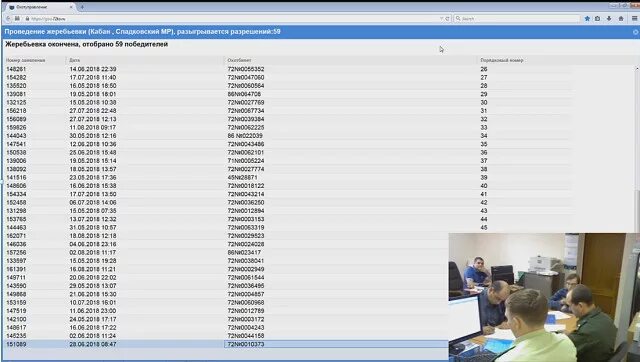Image resolution: width=640 pixels, height=362 pixels.
Task: Show bookmarks list icon in toolbar
Action: (598, 19)
